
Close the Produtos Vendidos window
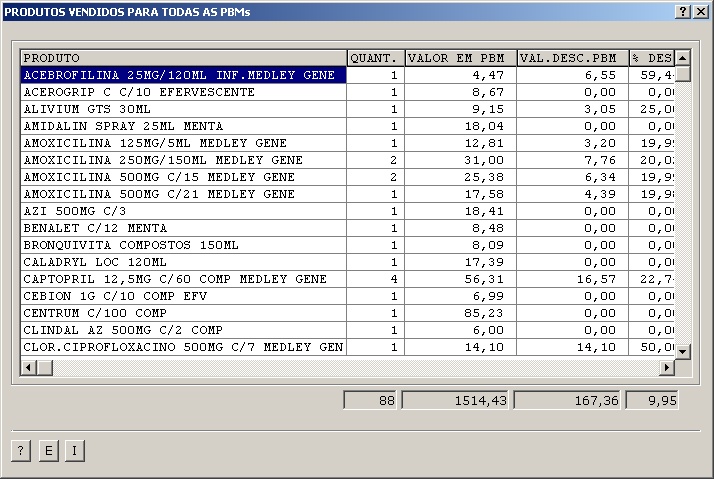tap(701, 11)
